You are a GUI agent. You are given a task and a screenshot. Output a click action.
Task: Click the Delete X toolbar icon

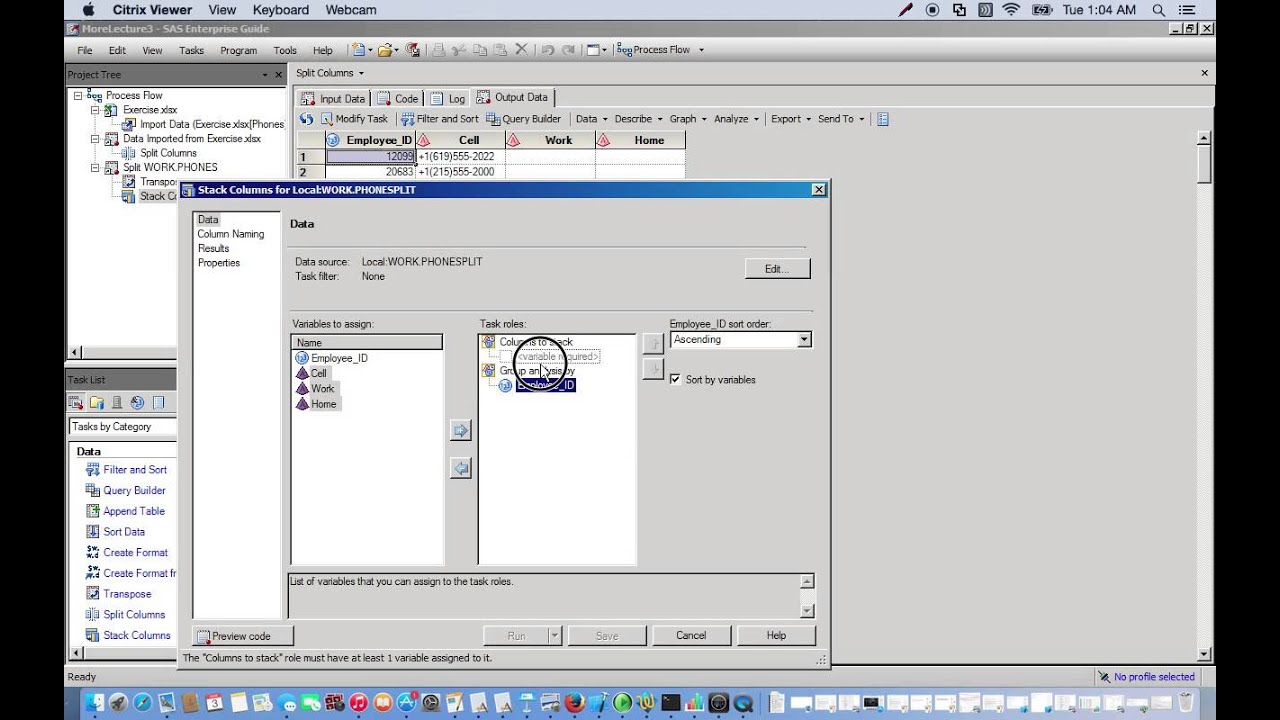coord(521,50)
